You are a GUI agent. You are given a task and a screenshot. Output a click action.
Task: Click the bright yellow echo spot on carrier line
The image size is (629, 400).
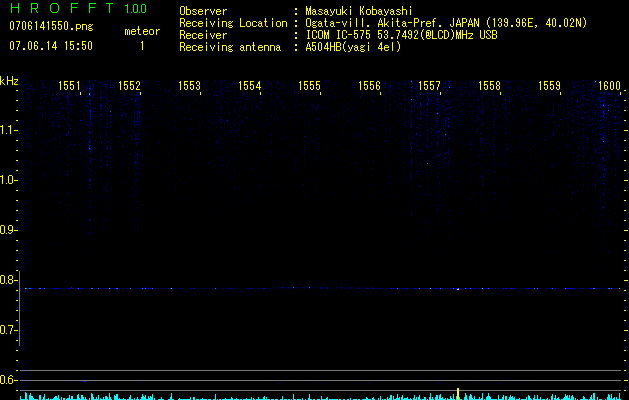(458, 288)
